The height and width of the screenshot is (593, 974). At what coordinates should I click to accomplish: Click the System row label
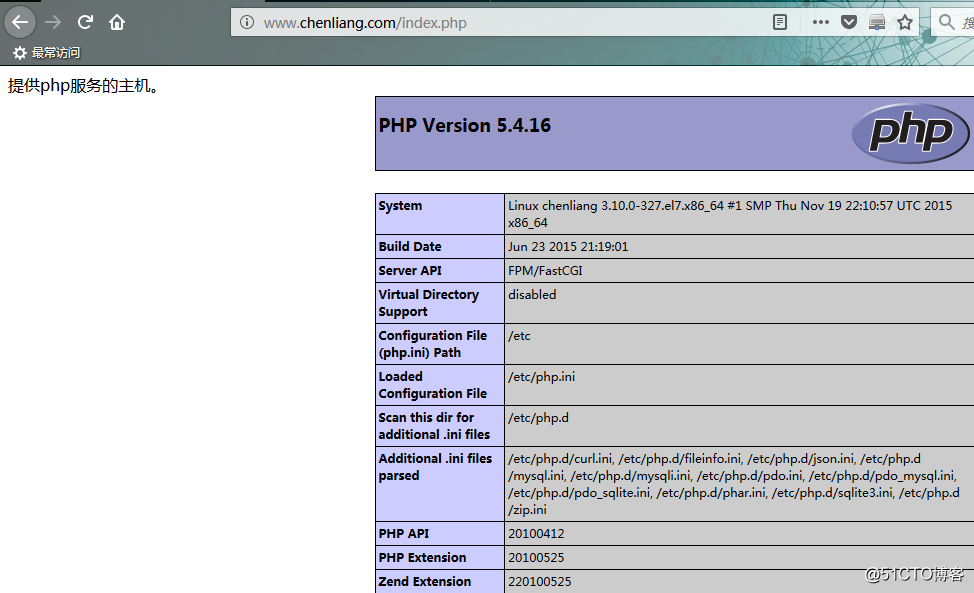pyautogui.click(x=400, y=206)
